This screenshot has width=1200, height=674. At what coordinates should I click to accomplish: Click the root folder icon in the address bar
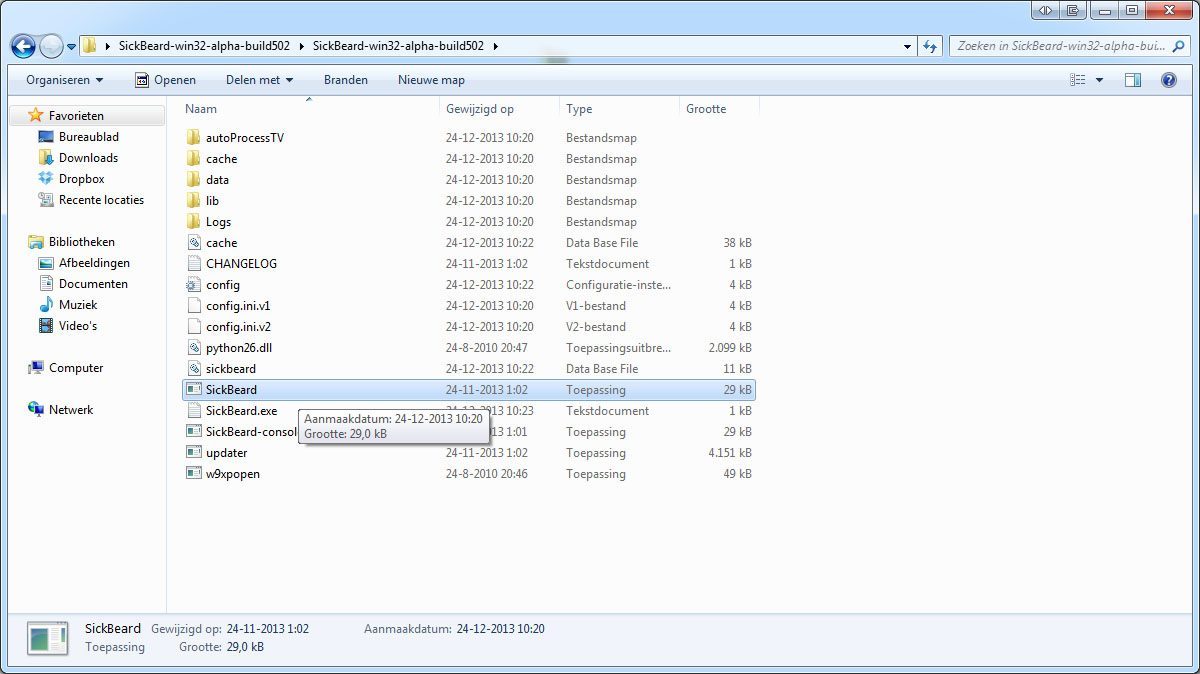[89, 46]
